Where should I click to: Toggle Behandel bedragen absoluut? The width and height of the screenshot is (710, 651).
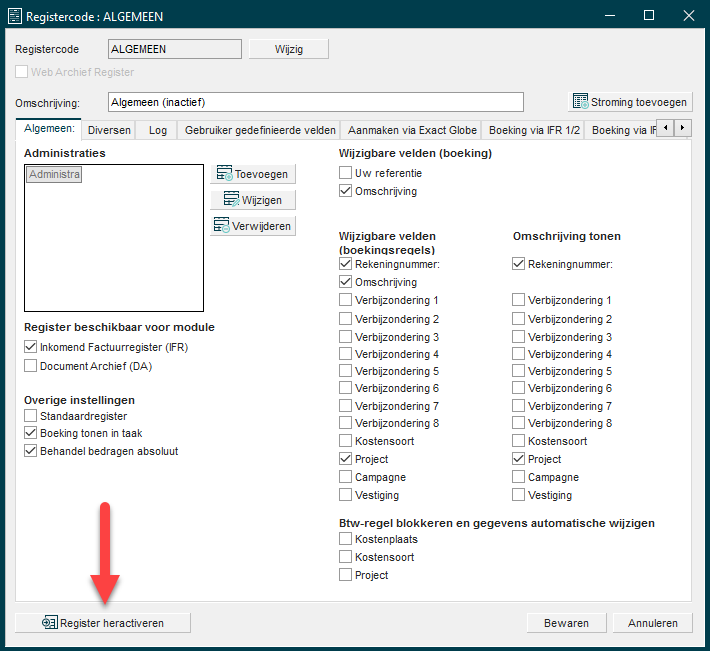click(x=30, y=451)
